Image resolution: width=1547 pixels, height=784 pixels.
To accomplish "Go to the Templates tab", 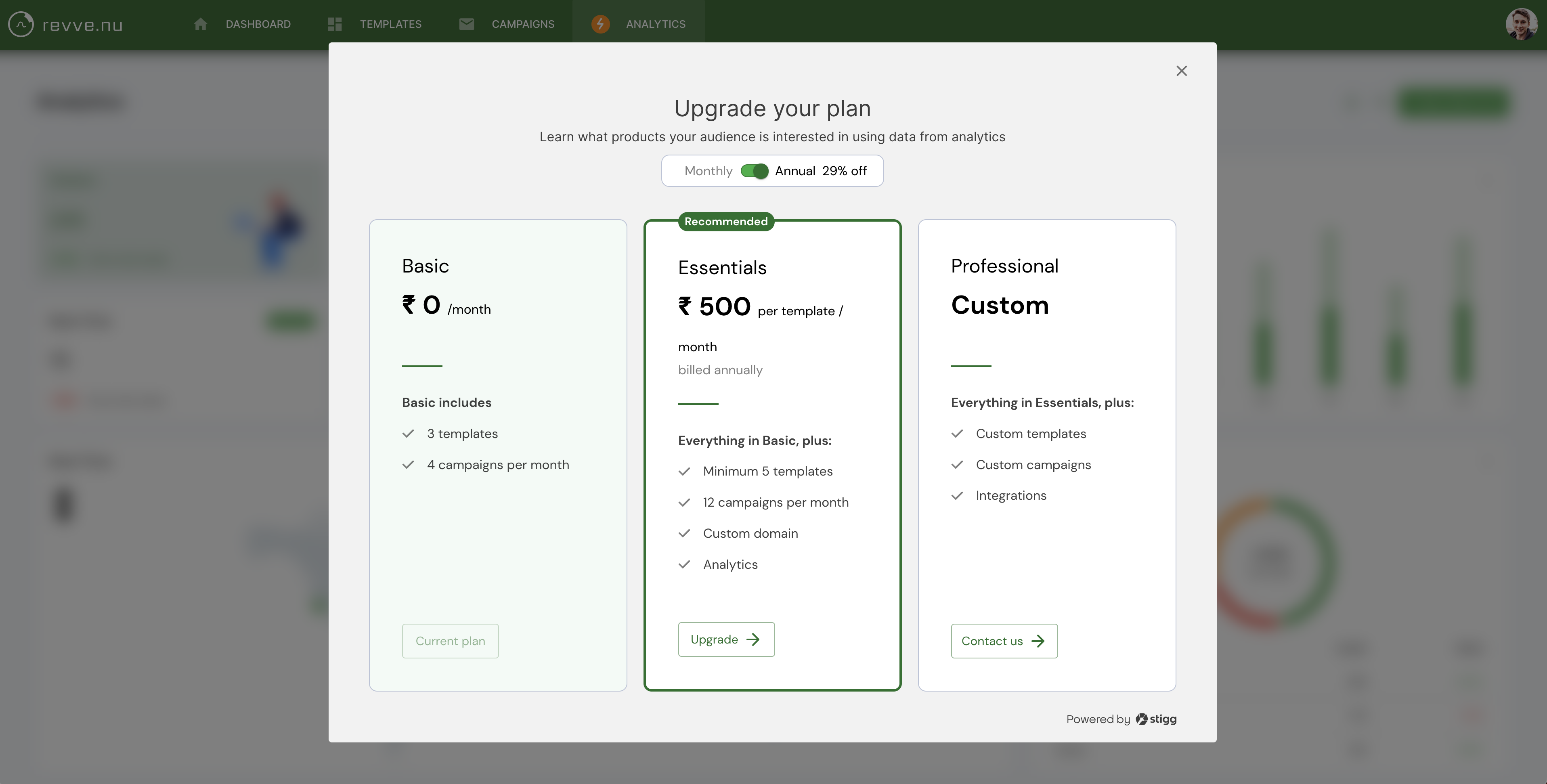I will (390, 24).
